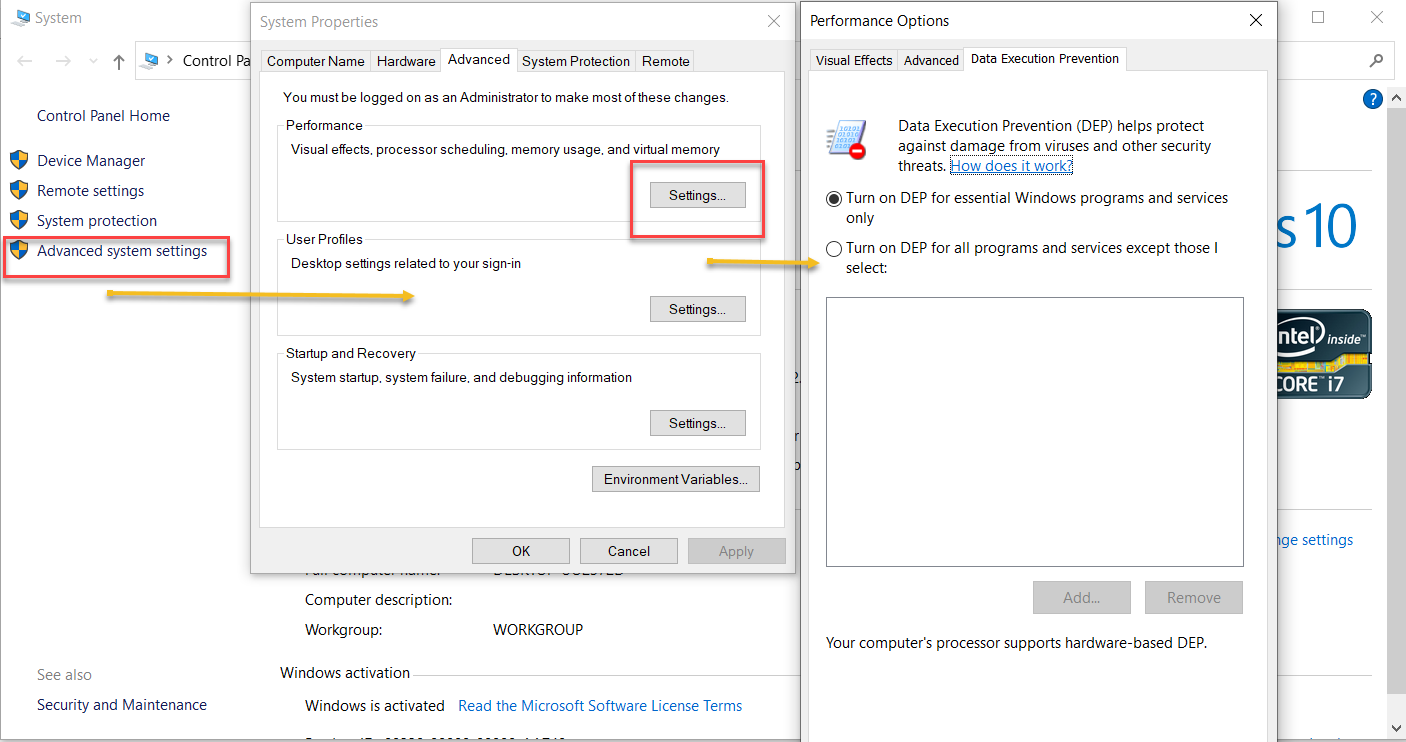
Task: Click the System protection shield icon
Action: pos(19,220)
